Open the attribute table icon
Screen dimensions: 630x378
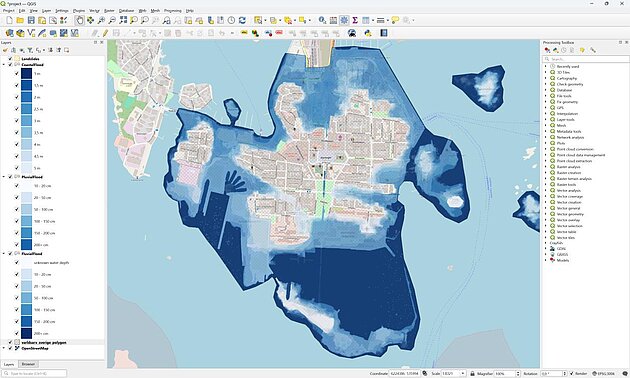[x=333, y=20]
